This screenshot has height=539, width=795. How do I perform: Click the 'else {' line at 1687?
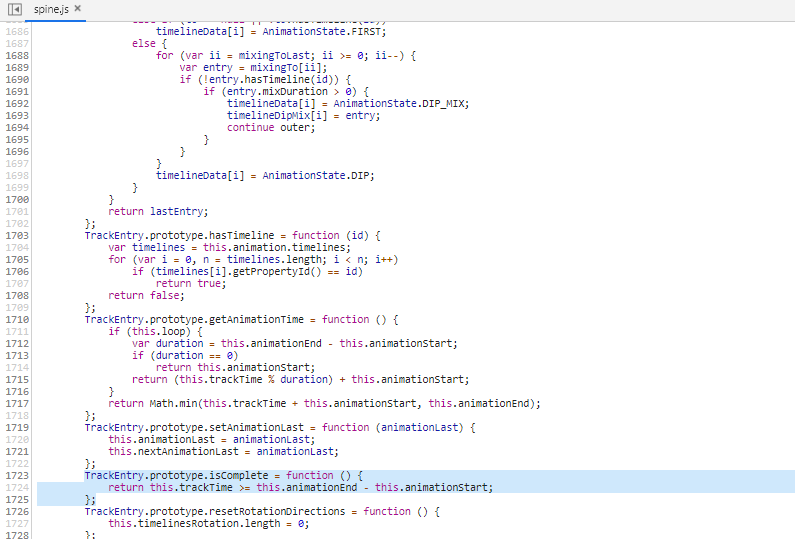tap(149, 44)
